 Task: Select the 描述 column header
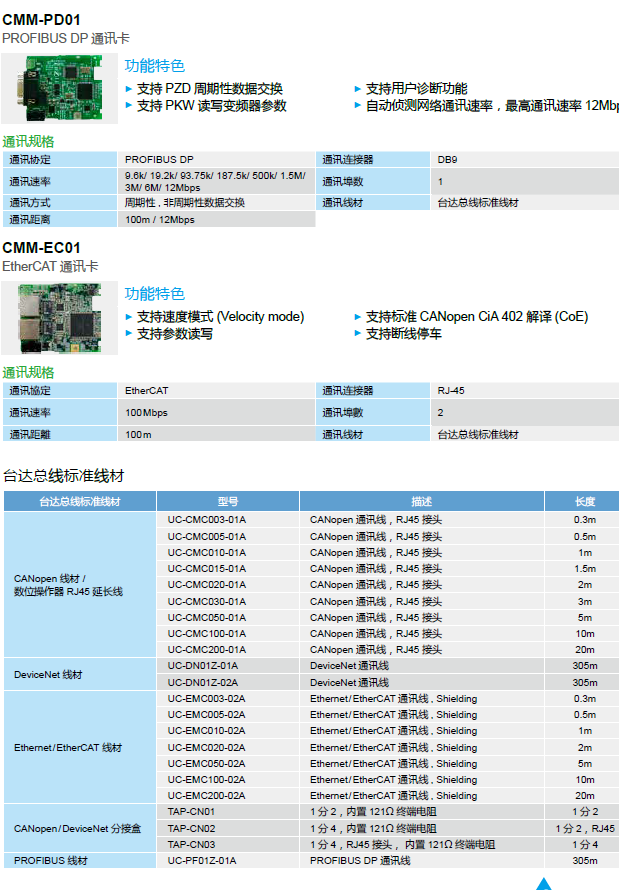pos(421,502)
